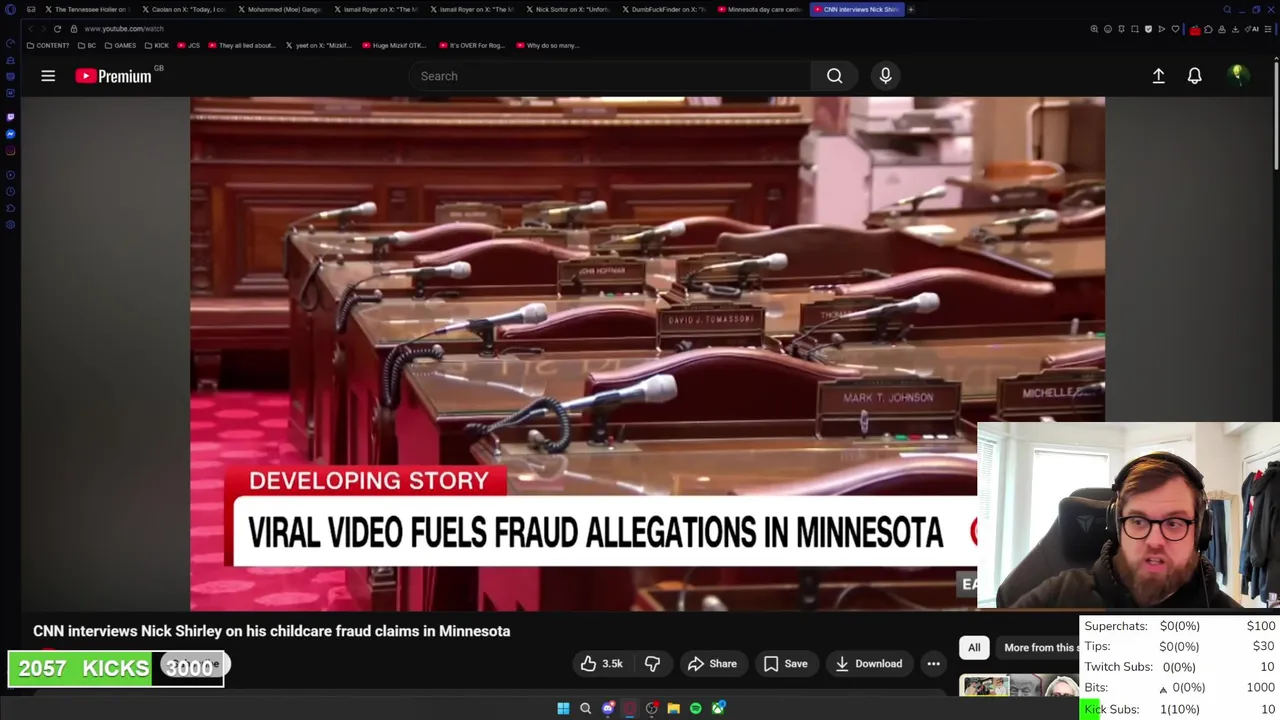This screenshot has width=1280, height=720.
Task: Switch to The Tennessee Holler tab
Action: click(87, 9)
